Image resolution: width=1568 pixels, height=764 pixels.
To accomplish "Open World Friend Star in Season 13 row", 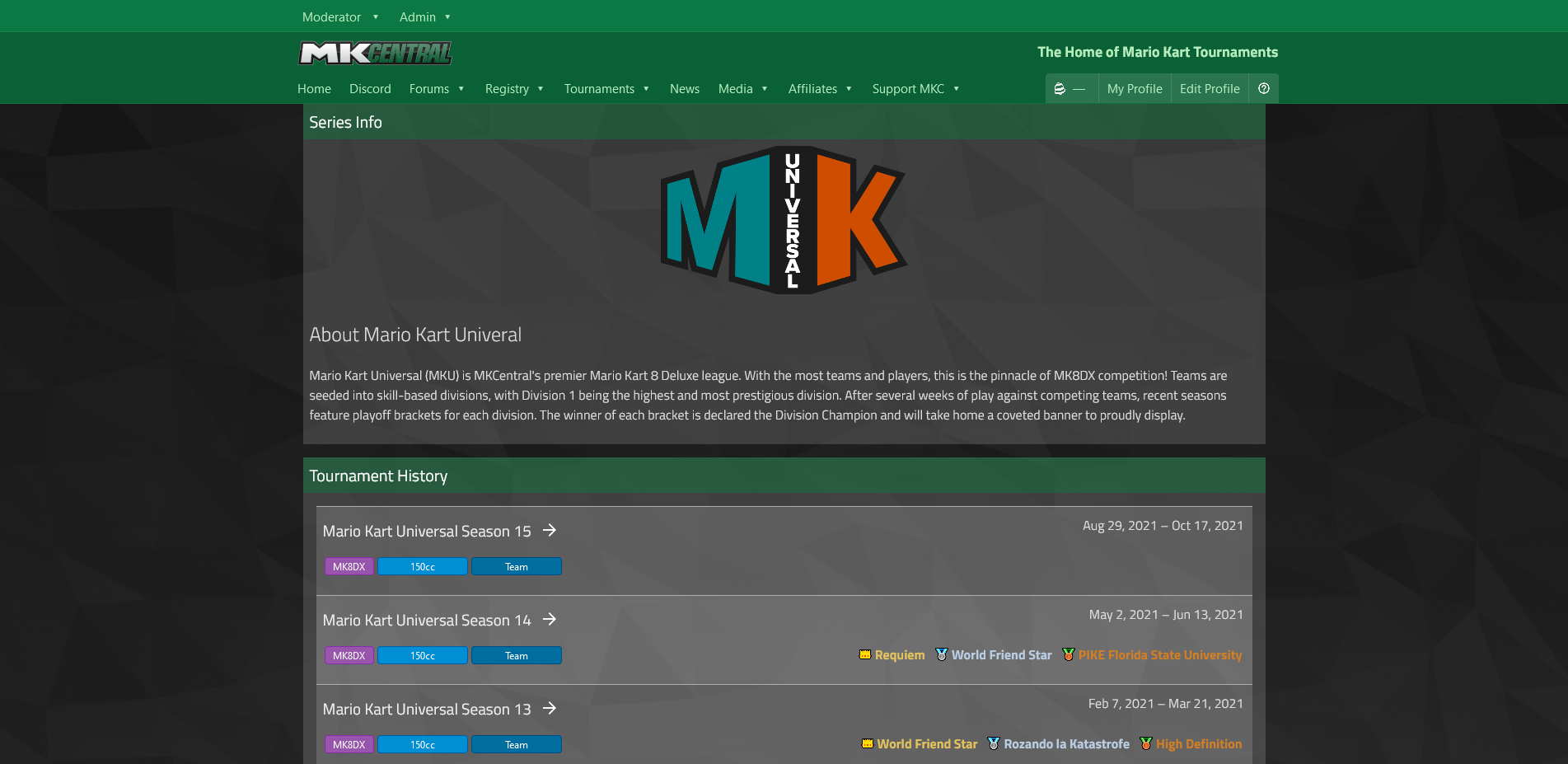I will (x=927, y=744).
